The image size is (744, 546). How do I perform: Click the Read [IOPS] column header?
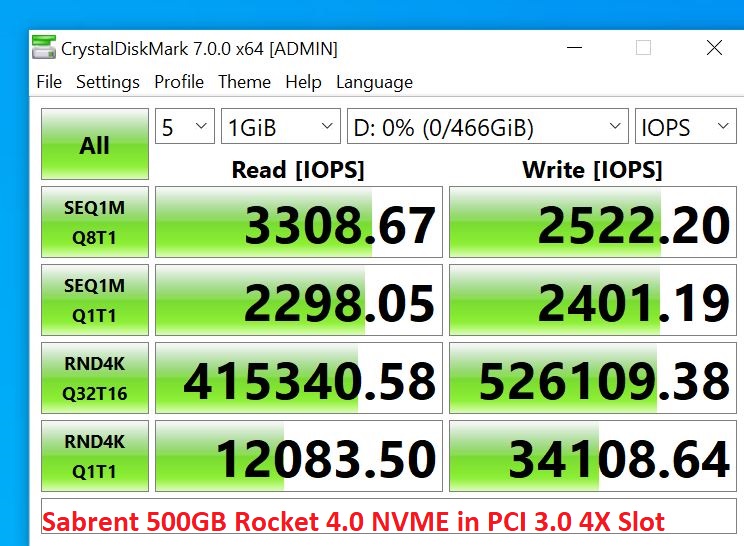point(298,170)
